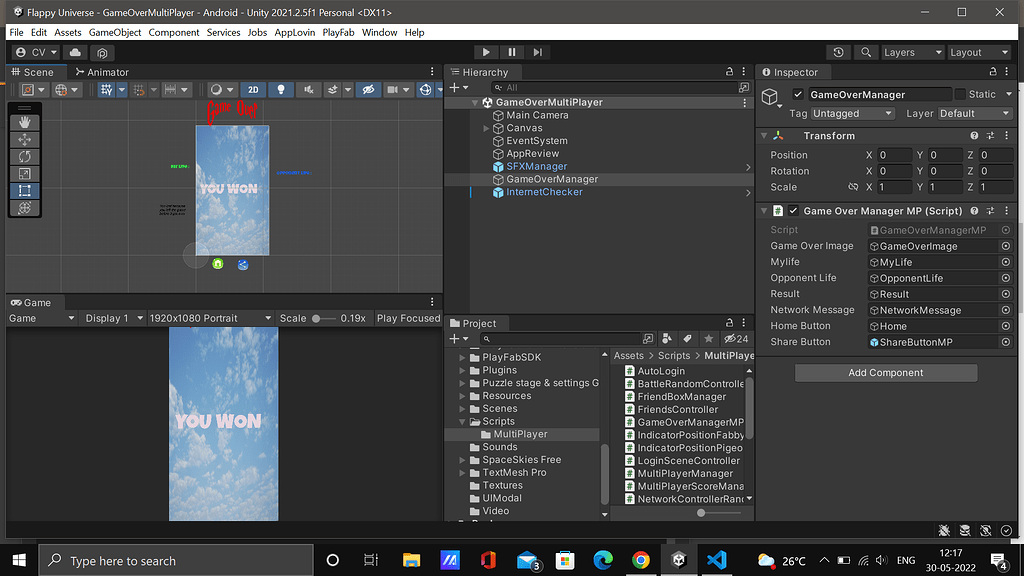This screenshot has height=576, width=1024.
Task: Click the Pause button in top toolbar
Action: 512,52
